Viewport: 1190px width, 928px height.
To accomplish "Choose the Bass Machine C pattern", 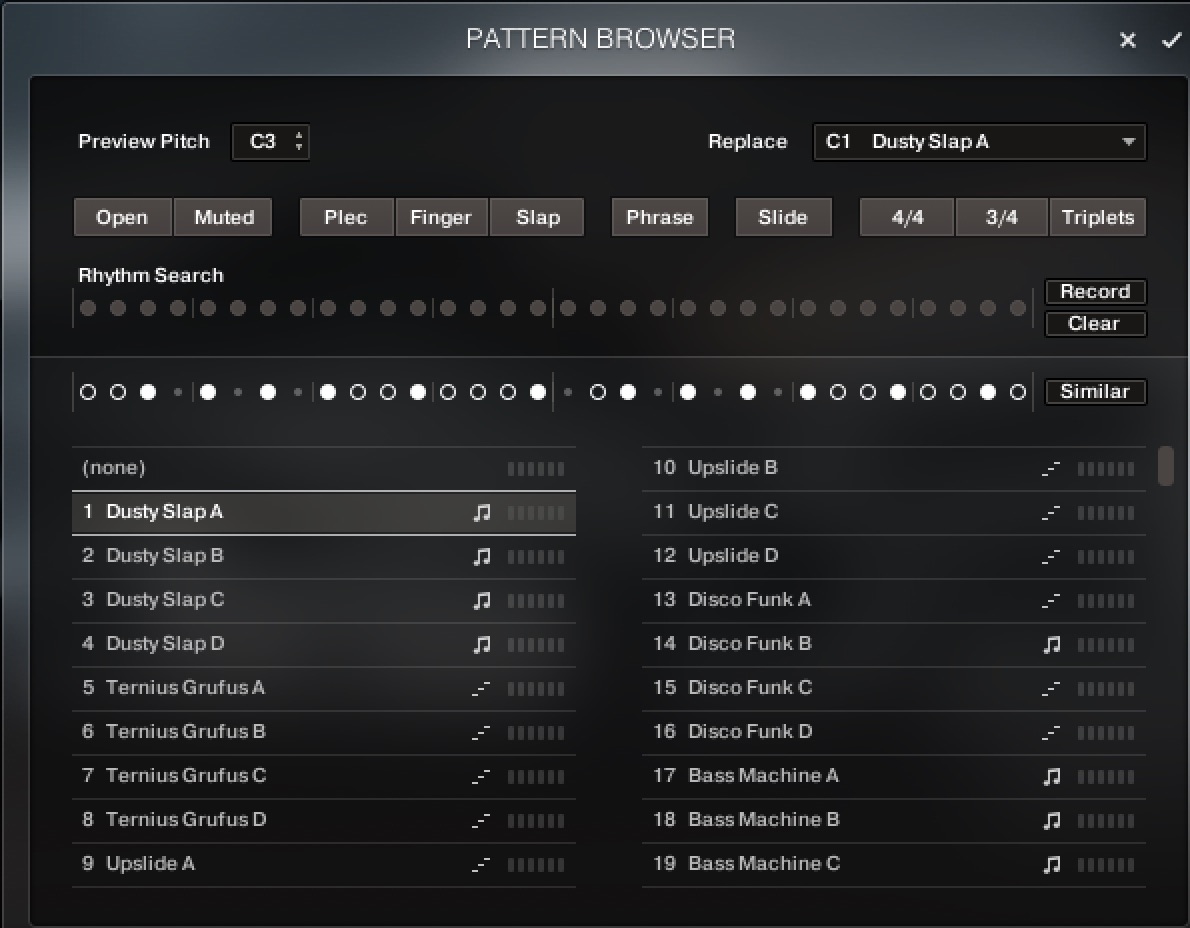I will [764, 864].
